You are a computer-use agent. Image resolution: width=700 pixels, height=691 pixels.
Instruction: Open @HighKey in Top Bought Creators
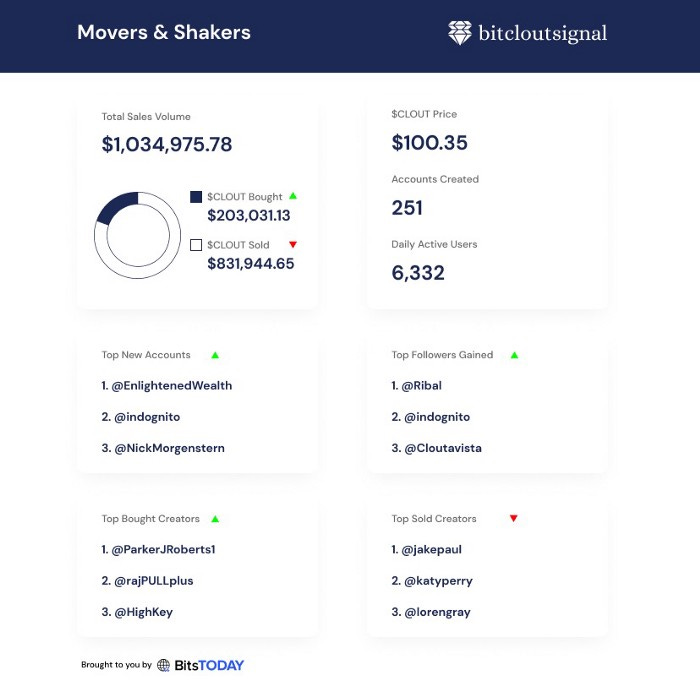(137, 612)
